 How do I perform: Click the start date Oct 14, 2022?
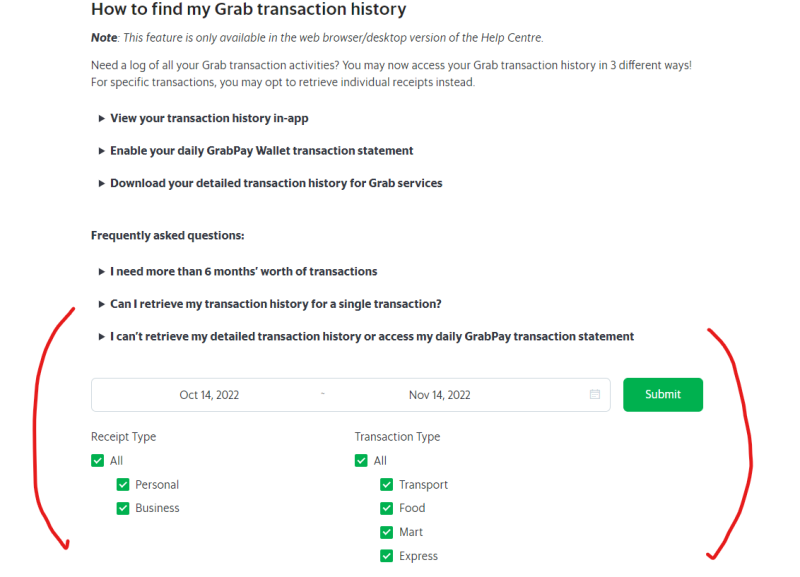pos(209,395)
